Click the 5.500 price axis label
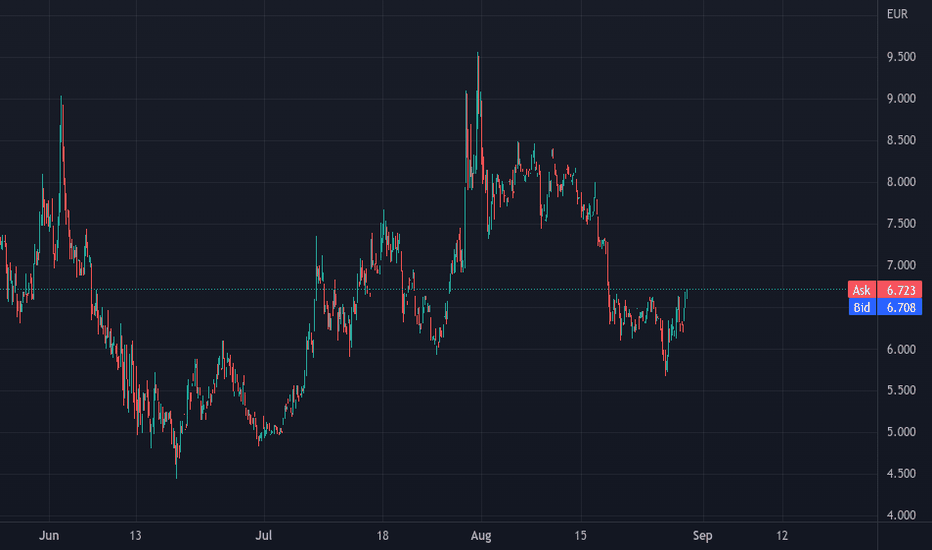 click(x=901, y=391)
